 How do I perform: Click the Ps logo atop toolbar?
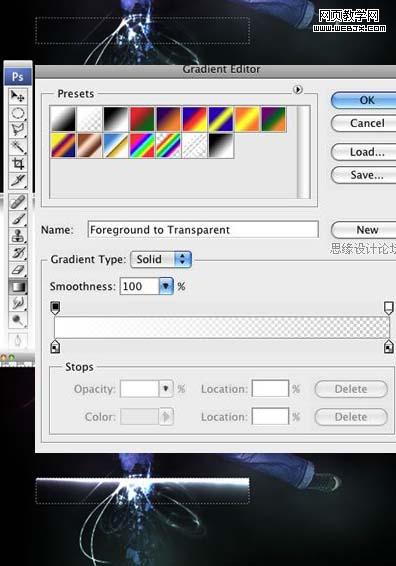tap(18, 77)
